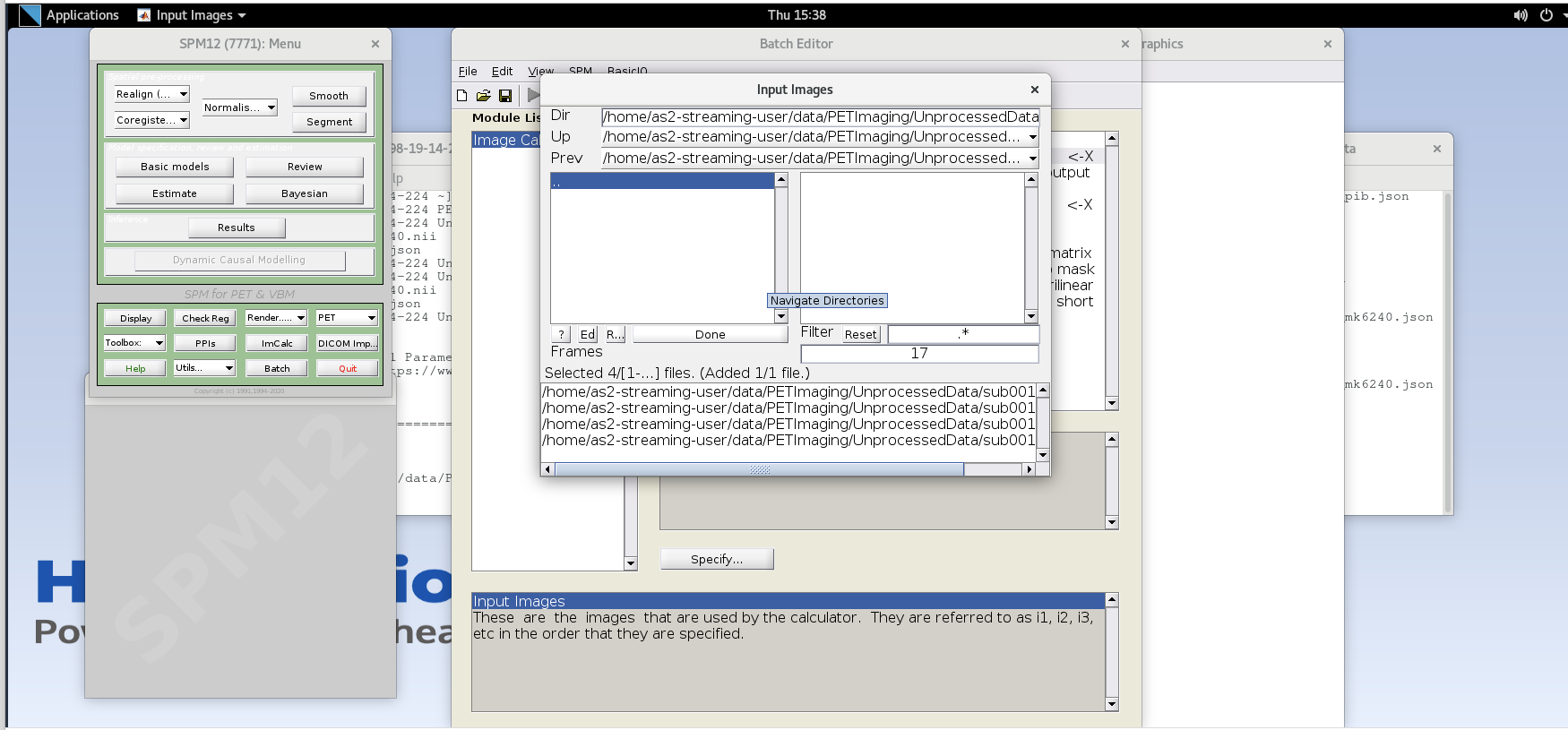Click the Basic models button
Screen dimensions: 1568x730
(175, 167)
